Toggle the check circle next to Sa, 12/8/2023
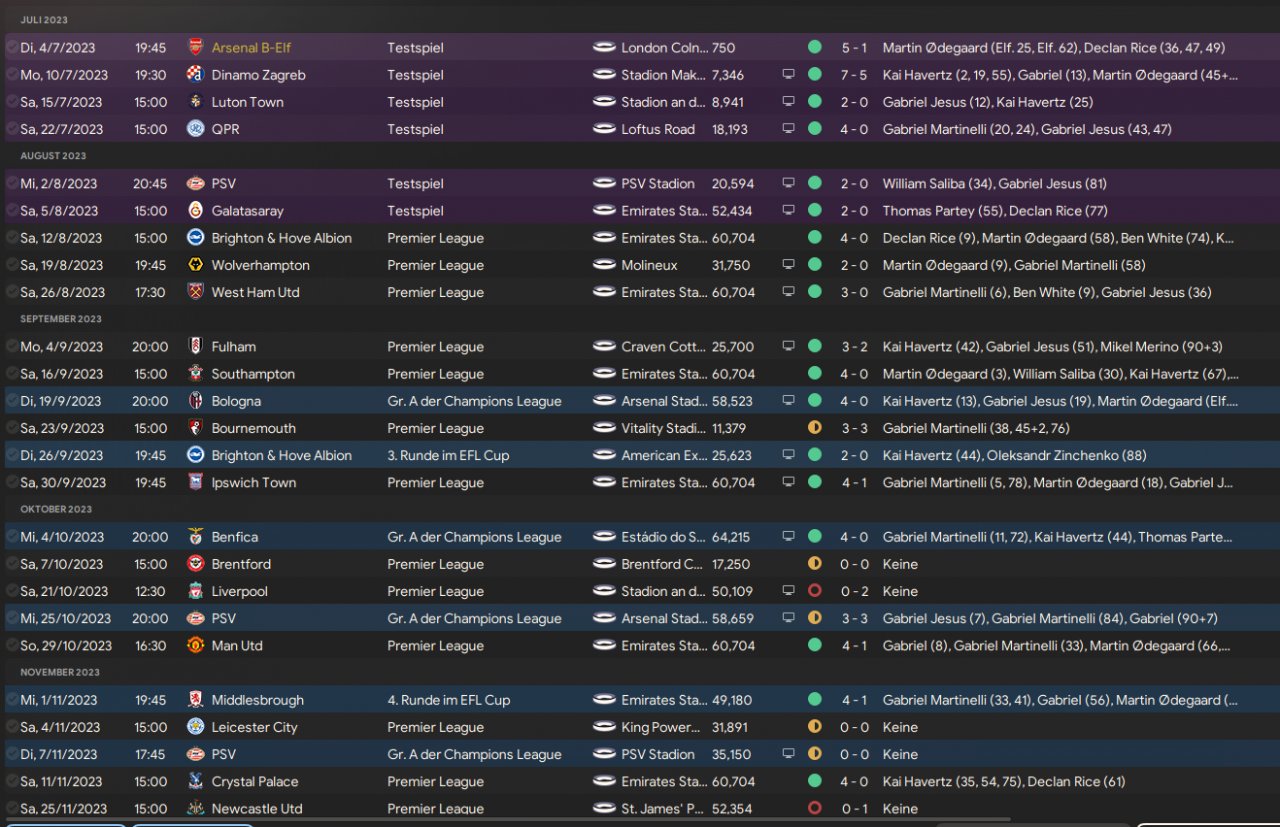Screen dimensions: 1280x827 pyautogui.click(x=12, y=238)
